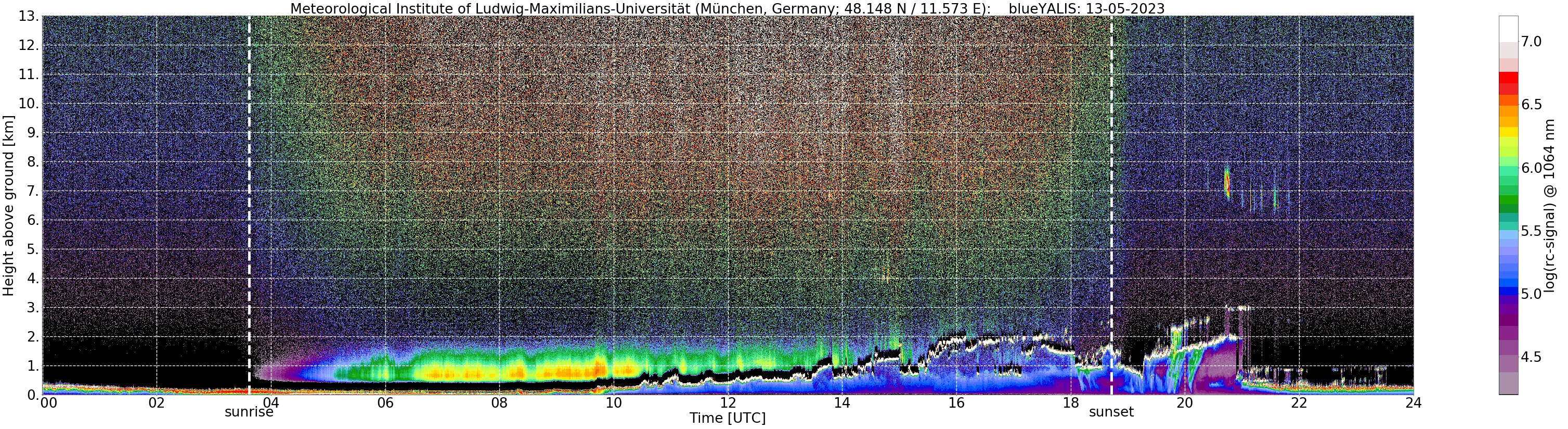Click the dashed sunset vertical line
This screenshot has width=1568, height=429.
(1111, 205)
